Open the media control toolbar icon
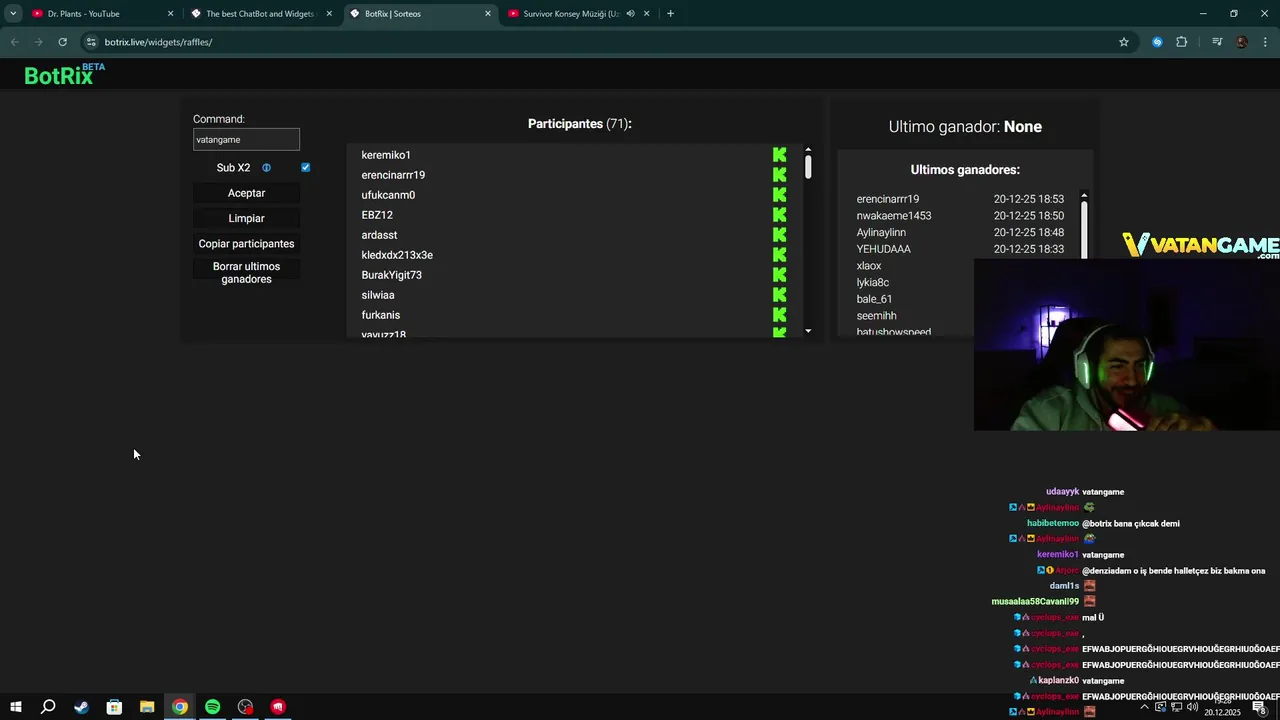The height and width of the screenshot is (720, 1280). [x=1217, y=42]
